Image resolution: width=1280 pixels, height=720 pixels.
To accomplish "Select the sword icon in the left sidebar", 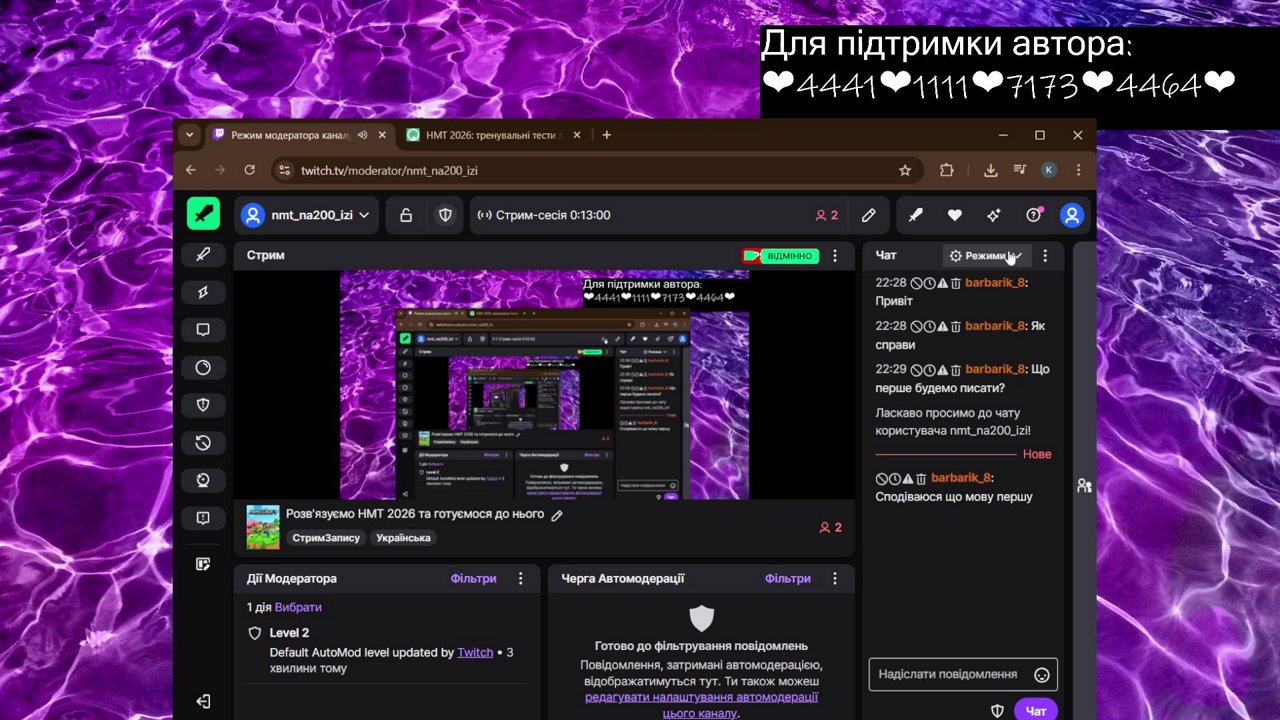I will coord(203,255).
